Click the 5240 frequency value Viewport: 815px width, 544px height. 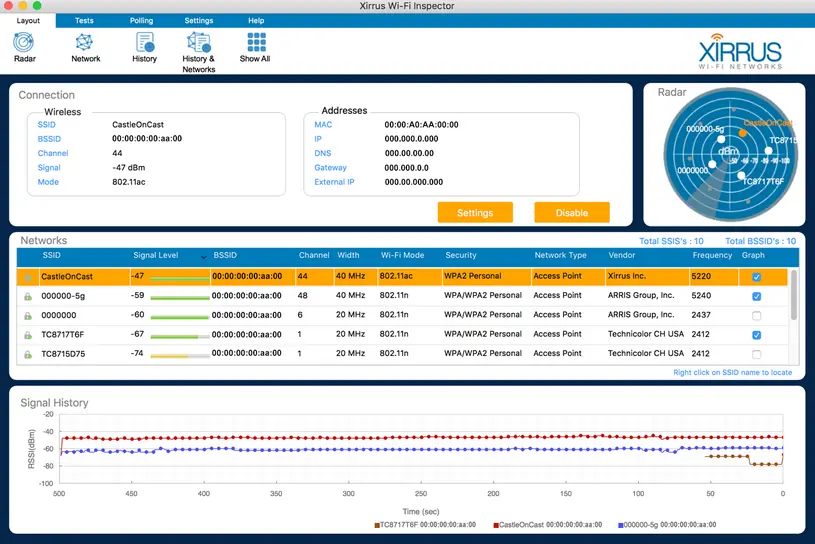click(701, 295)
